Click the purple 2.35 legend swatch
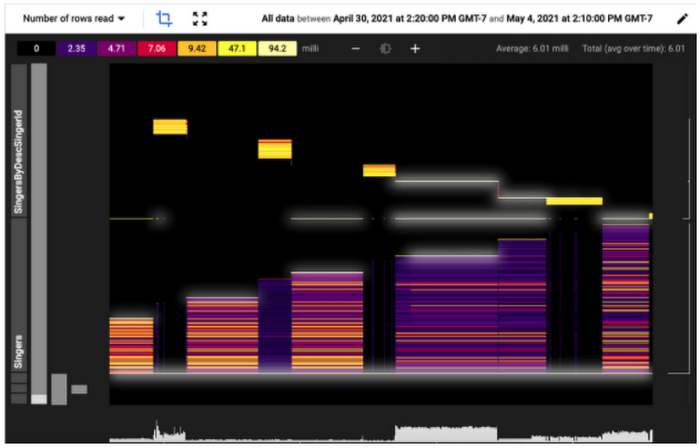The height and width of the screenshot is (448, 700). coord(76,49)
